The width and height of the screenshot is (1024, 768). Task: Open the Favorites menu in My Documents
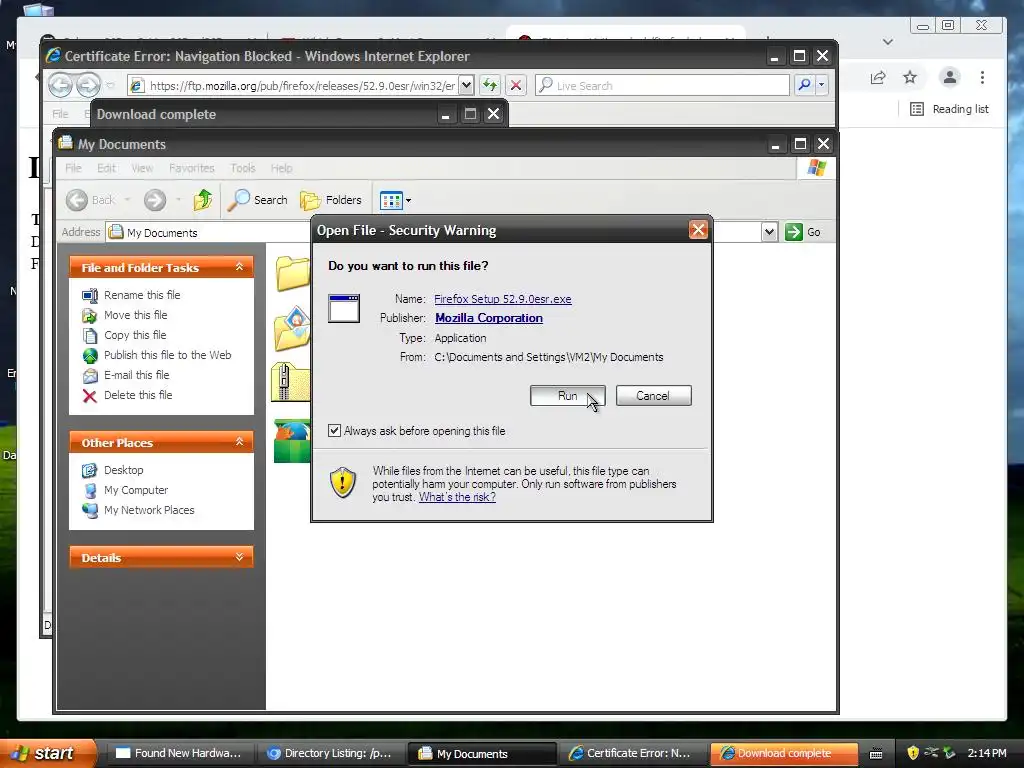(191, 168)
